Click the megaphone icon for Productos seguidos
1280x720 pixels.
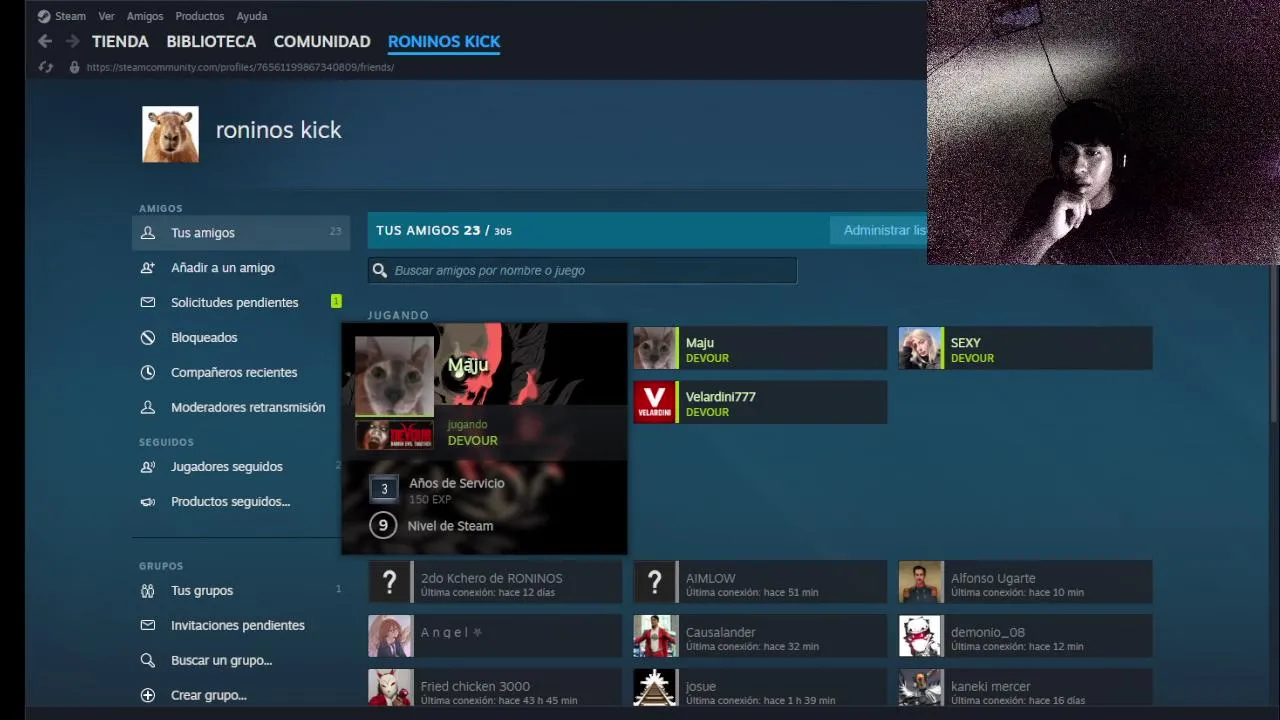(148, 501)
